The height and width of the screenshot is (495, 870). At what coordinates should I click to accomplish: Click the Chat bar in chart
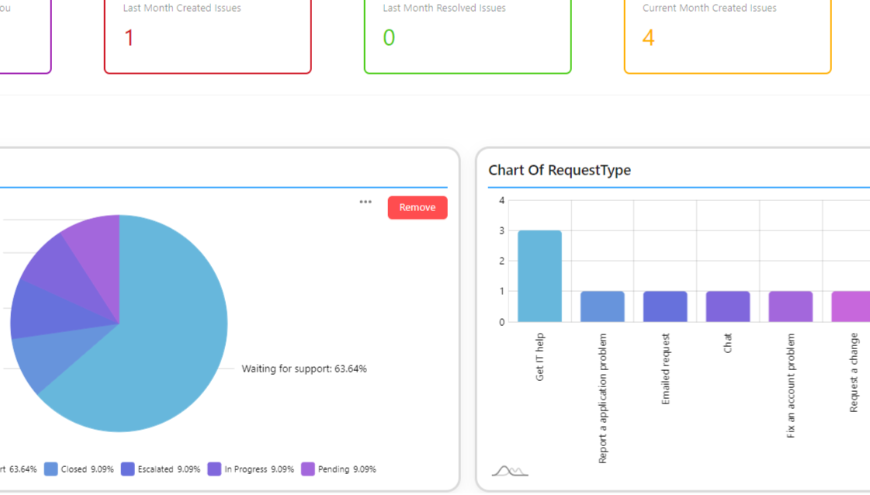[x=727, y=306]
